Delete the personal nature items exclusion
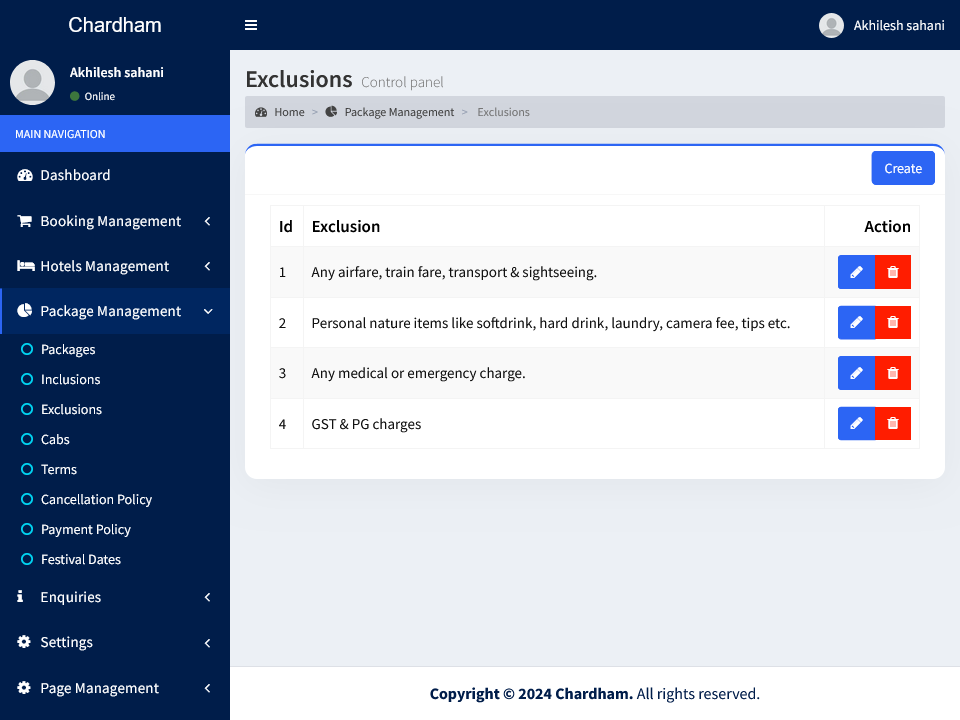The width and height of the screenshot is (960, 720). coord(893,322)
